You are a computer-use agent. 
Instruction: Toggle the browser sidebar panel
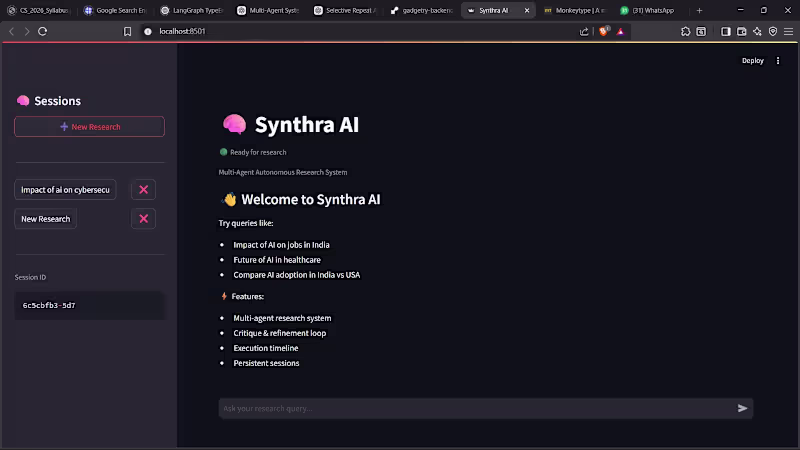click(726, 31)
